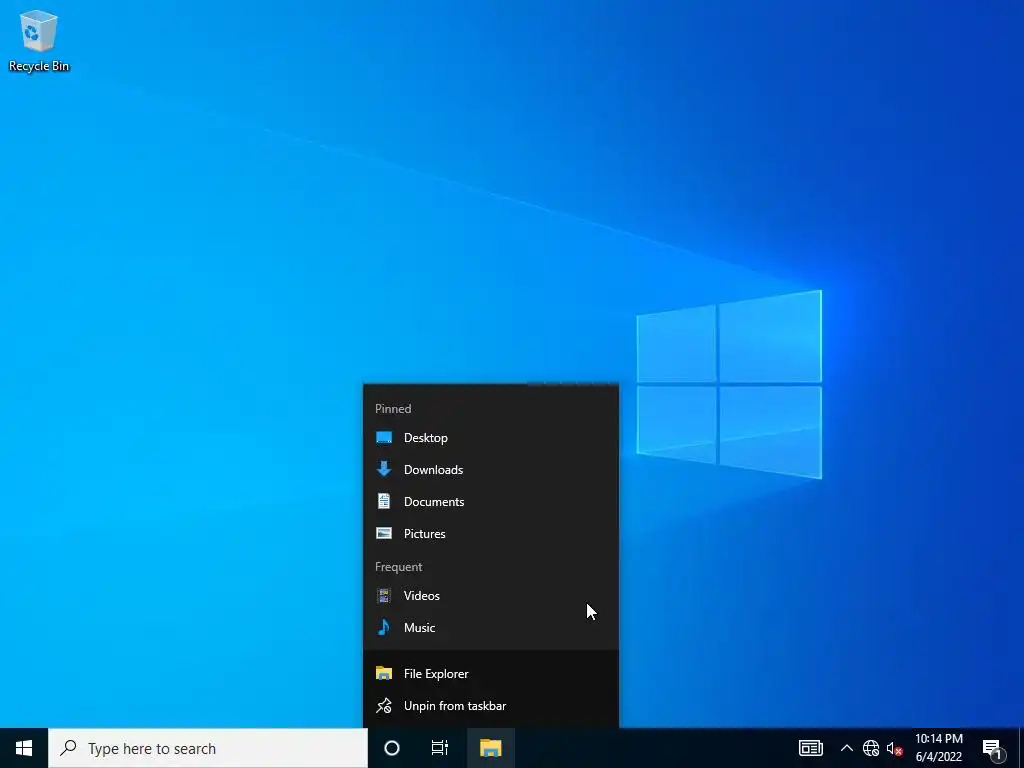Screen dimensions: 1024x768
Task: Open the Action Center notifications icon
Action: 992,748
